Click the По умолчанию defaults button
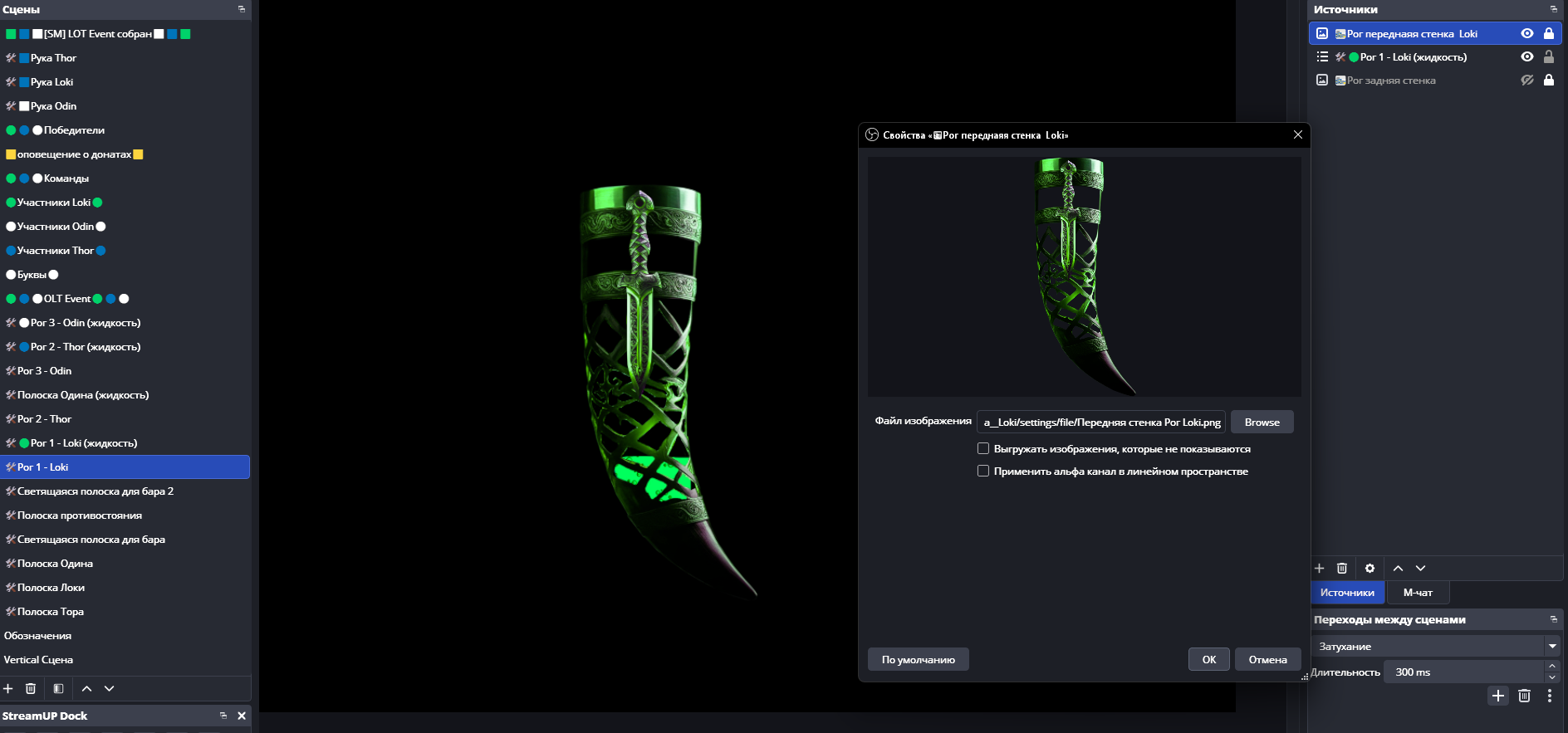This screenshot has height=733, width=1568. [x=918, y=660]
